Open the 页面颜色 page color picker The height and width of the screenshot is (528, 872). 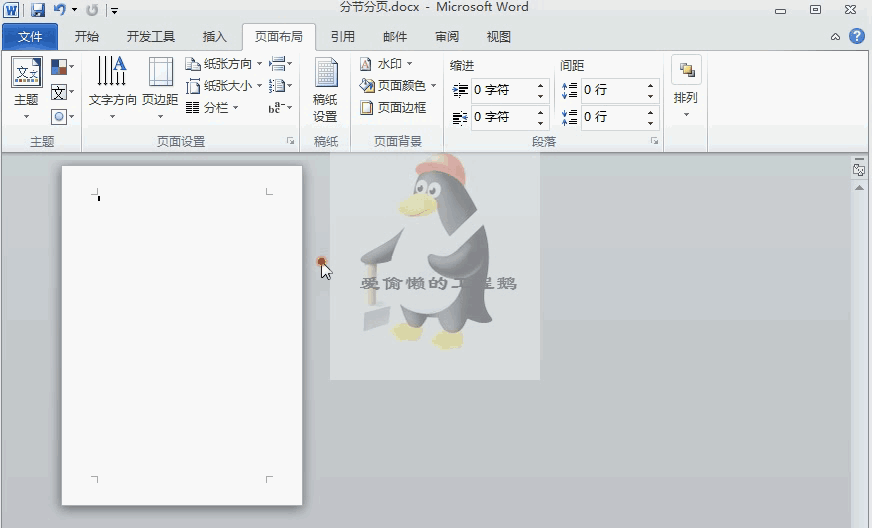pos(399,86)
